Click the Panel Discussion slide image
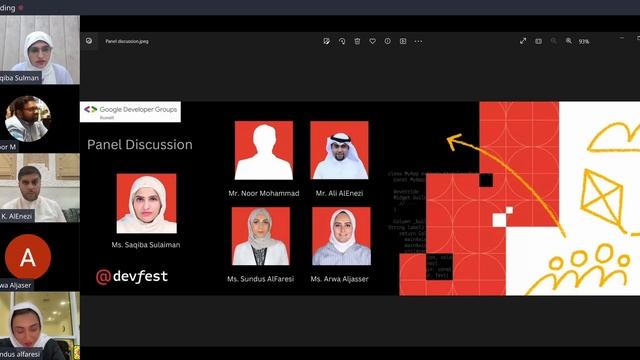This screenshot has width=640, height=360. [360, 198]
